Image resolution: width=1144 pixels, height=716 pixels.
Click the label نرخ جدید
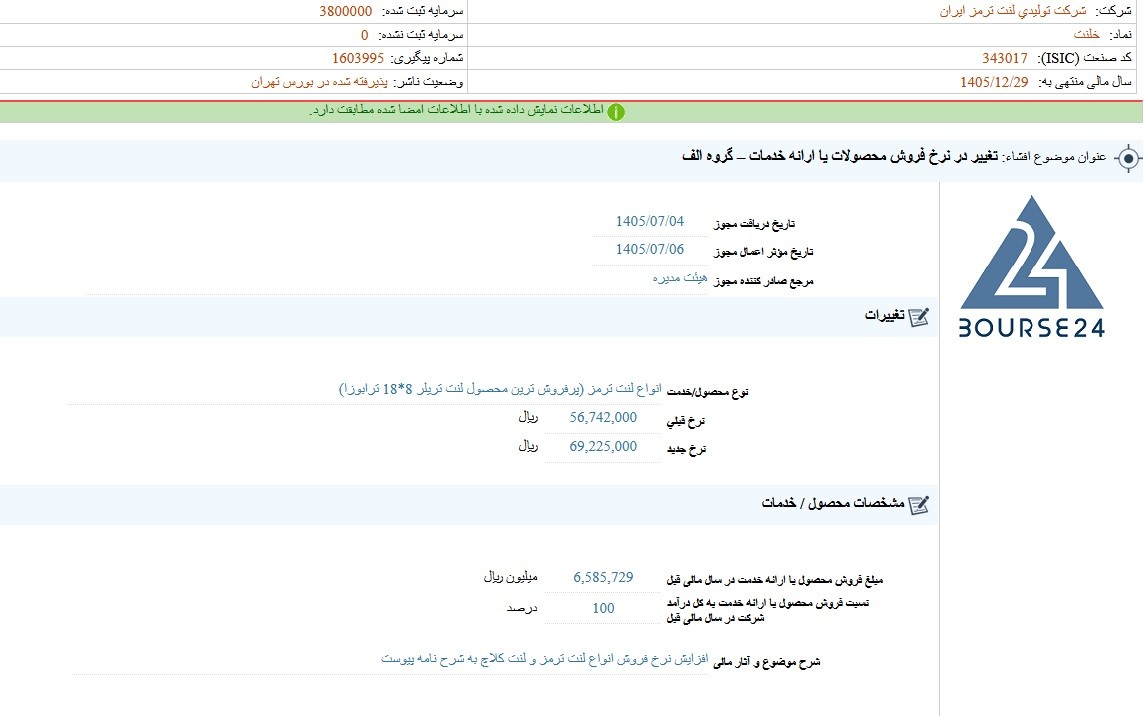coord(687,450)
